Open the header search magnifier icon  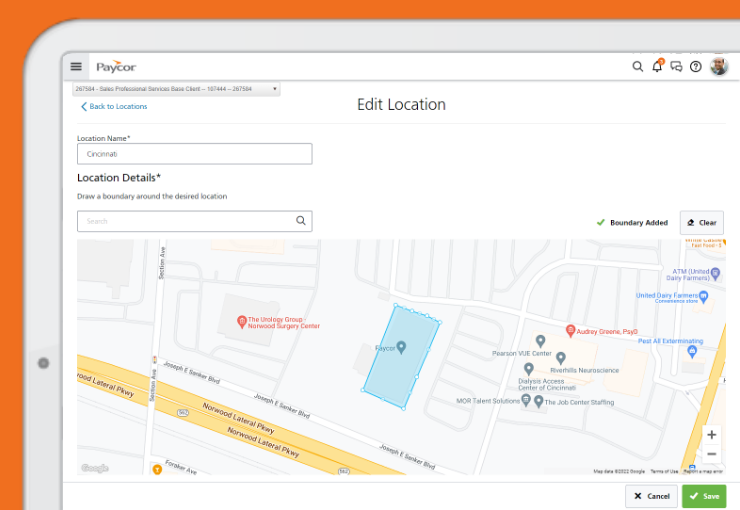[x=638, y=67]
